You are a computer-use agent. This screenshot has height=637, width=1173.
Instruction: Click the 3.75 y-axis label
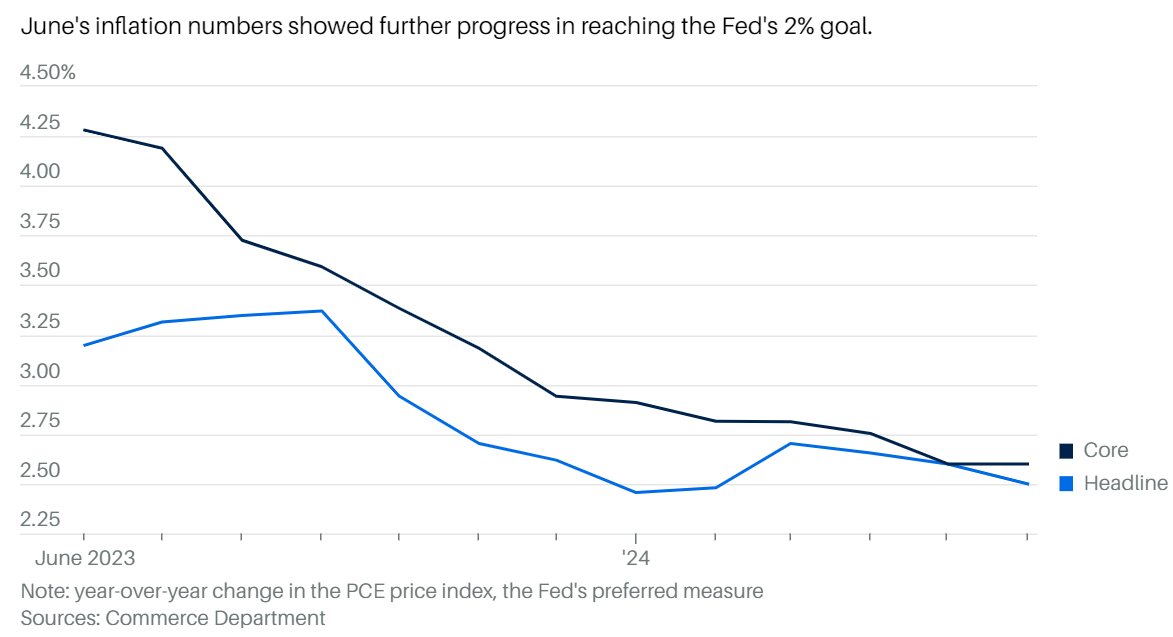tap(40, 222)
